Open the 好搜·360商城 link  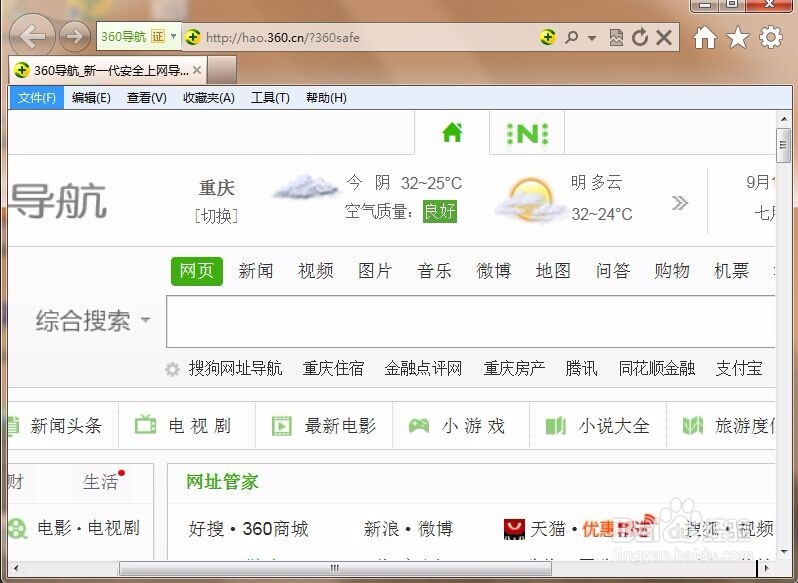248,529
